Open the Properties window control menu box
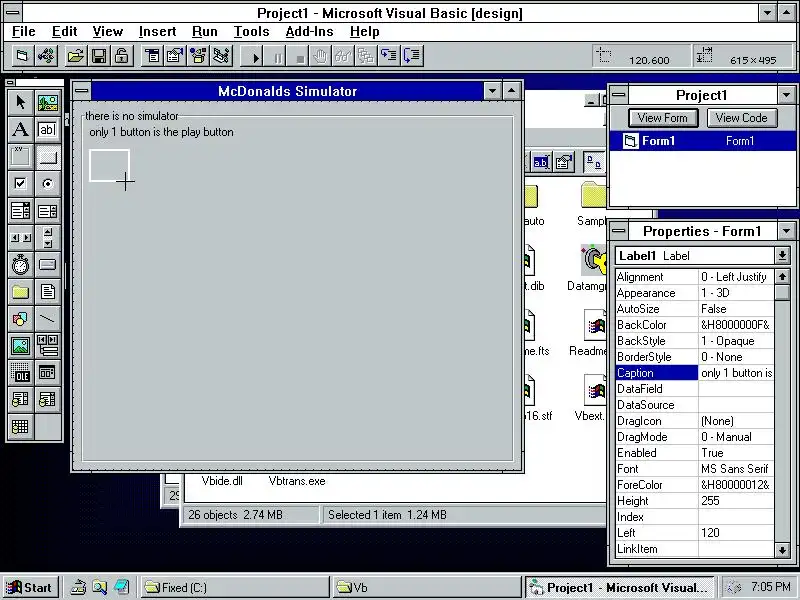800x600 pixels. click(618, 231)
